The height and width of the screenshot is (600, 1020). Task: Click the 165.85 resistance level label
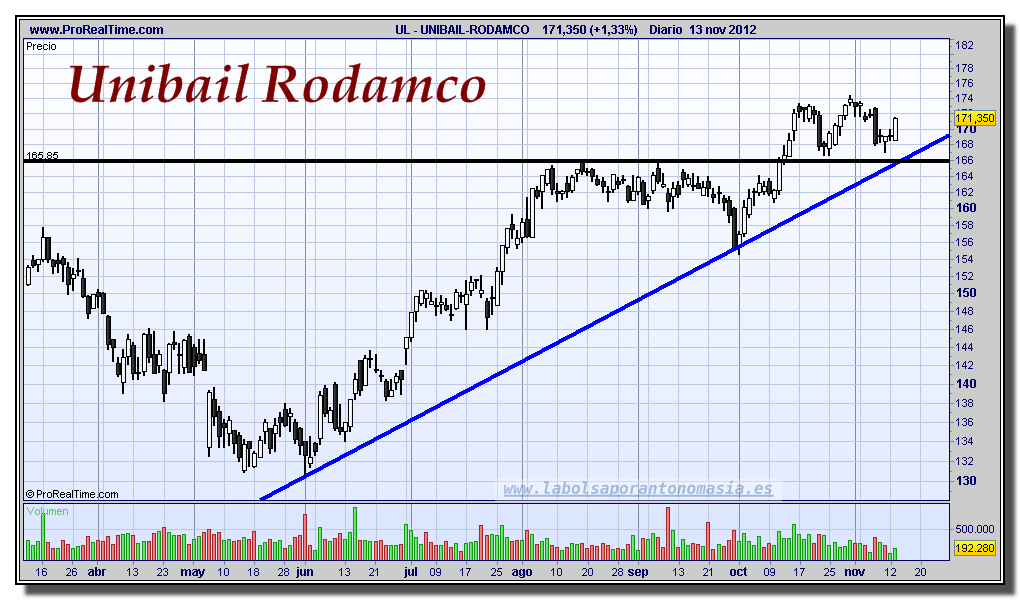tap(42, 156)
